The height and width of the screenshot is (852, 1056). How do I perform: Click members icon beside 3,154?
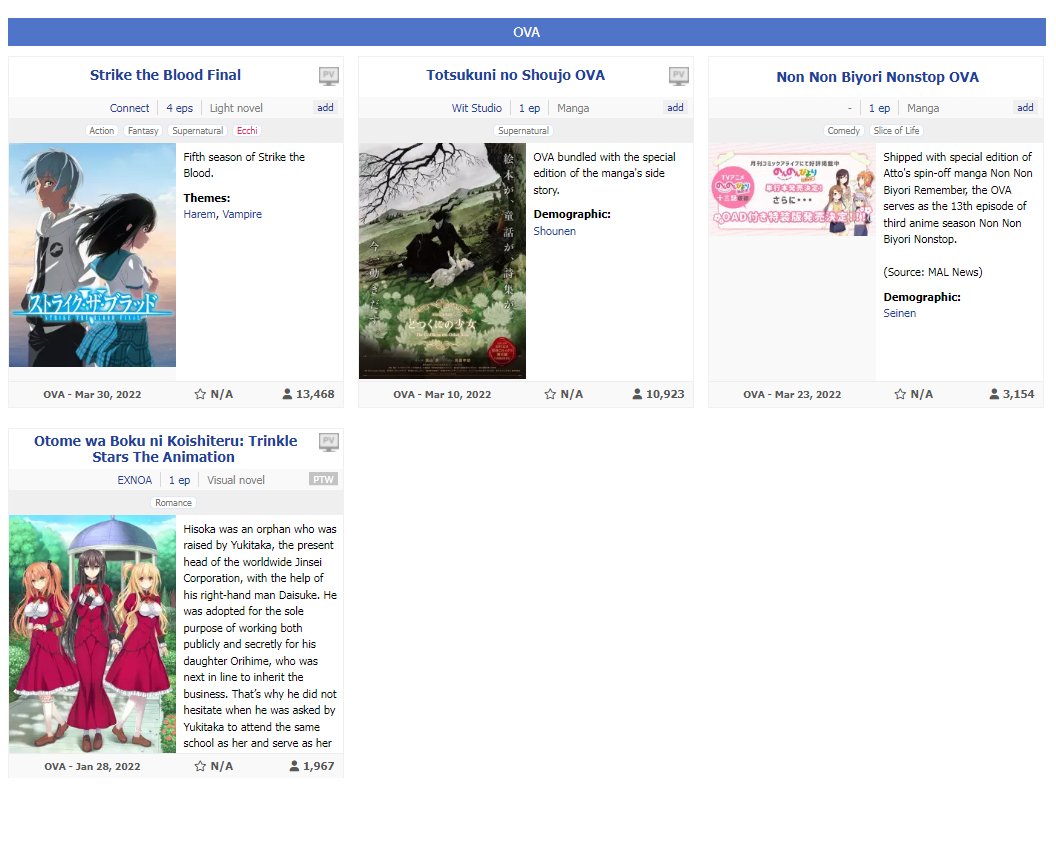[994, 394]
